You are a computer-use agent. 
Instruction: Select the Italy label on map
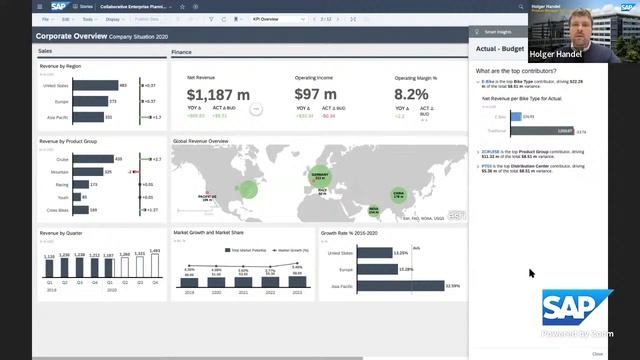coord(322,191)
